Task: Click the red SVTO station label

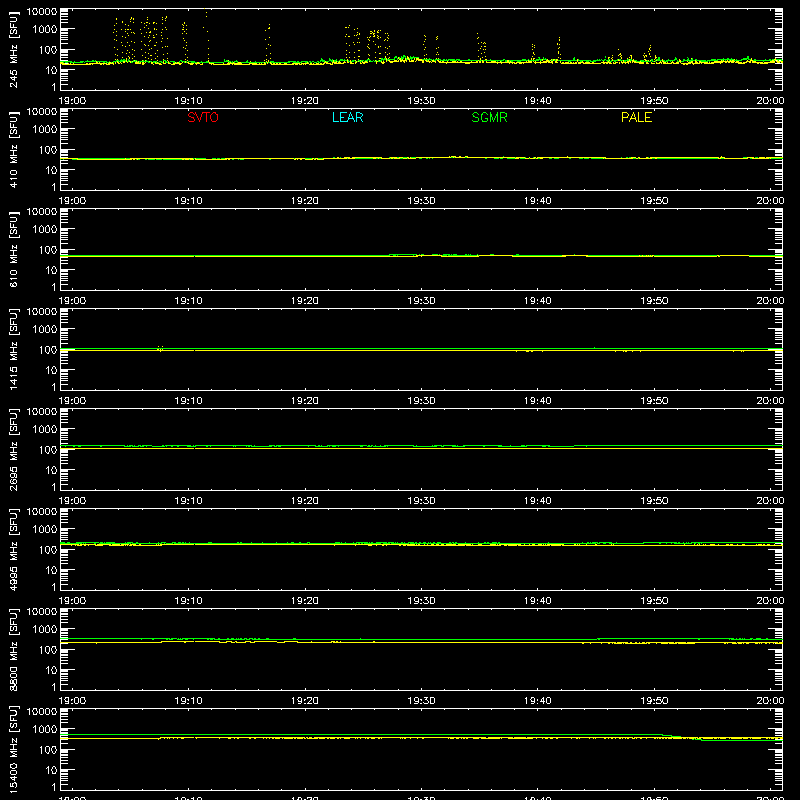Action: click(x=203, y=117)
